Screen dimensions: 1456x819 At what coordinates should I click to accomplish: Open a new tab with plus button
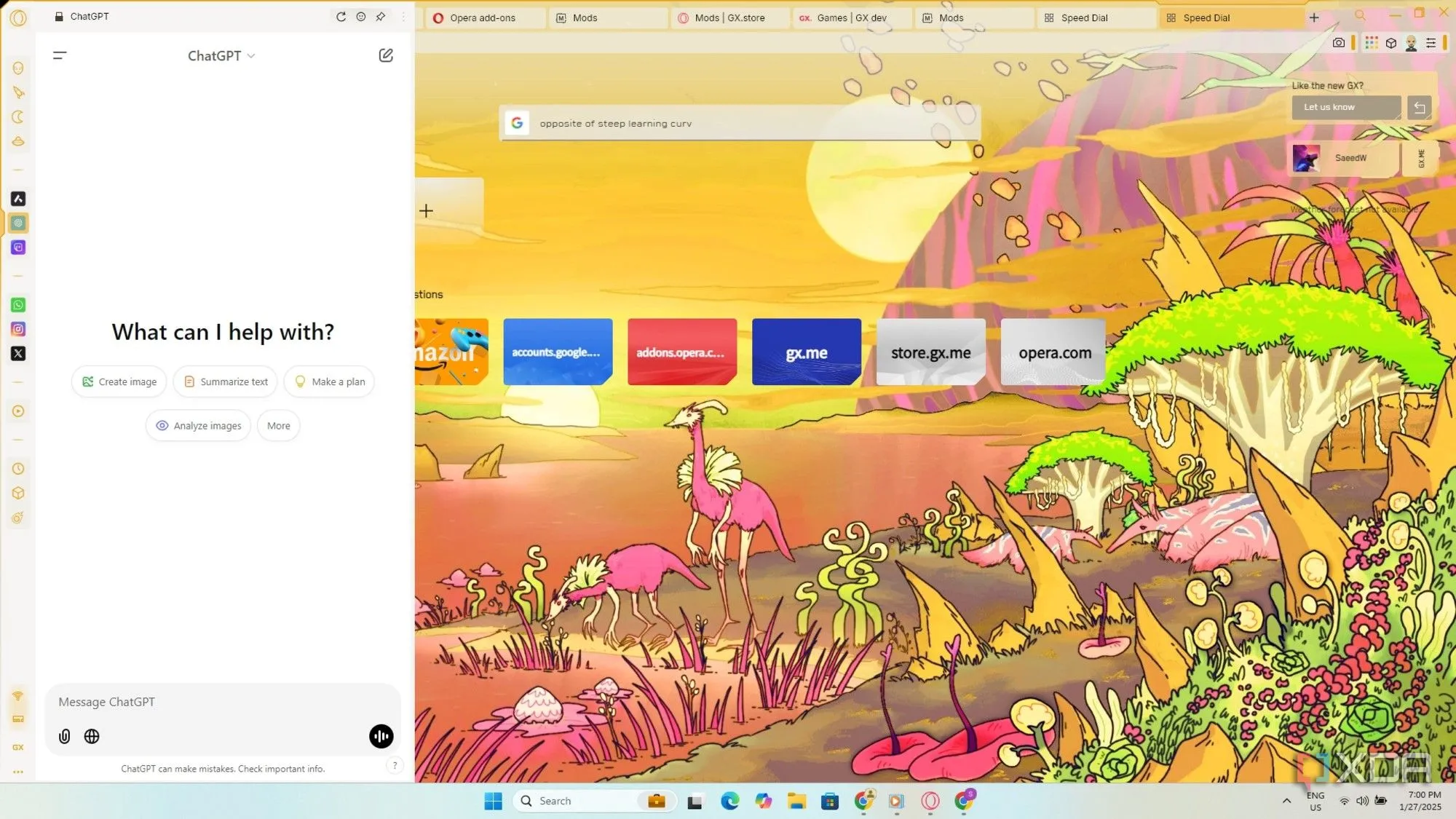pos(1314,17)
